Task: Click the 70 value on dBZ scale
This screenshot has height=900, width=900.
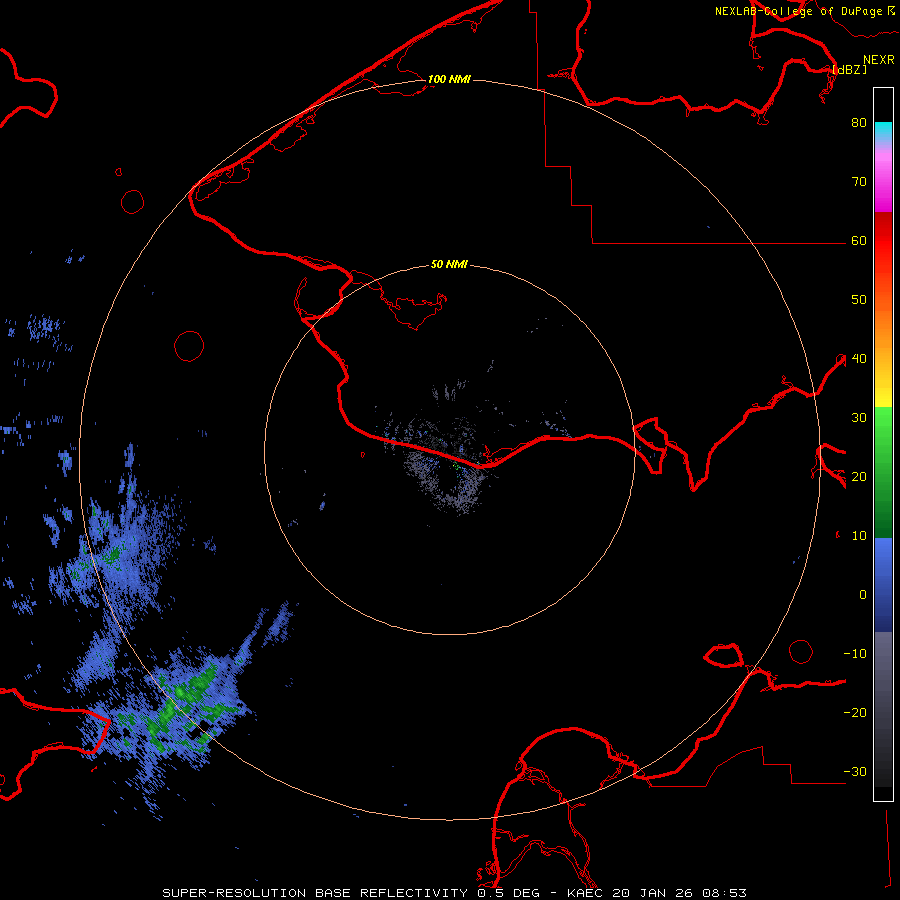Action: click(859, 182)
